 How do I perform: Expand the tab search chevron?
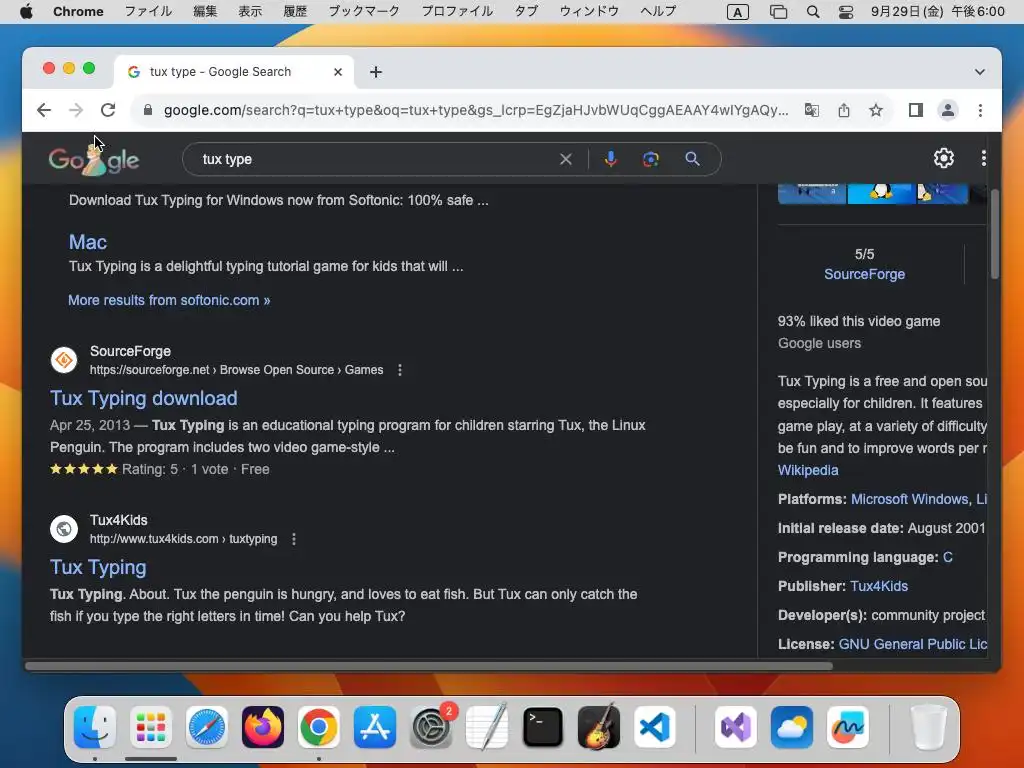click(x=980, y=72)
